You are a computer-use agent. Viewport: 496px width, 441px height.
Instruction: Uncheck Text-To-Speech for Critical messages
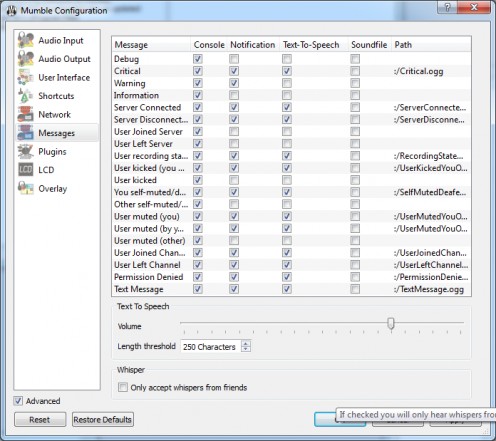pos(287,71)
